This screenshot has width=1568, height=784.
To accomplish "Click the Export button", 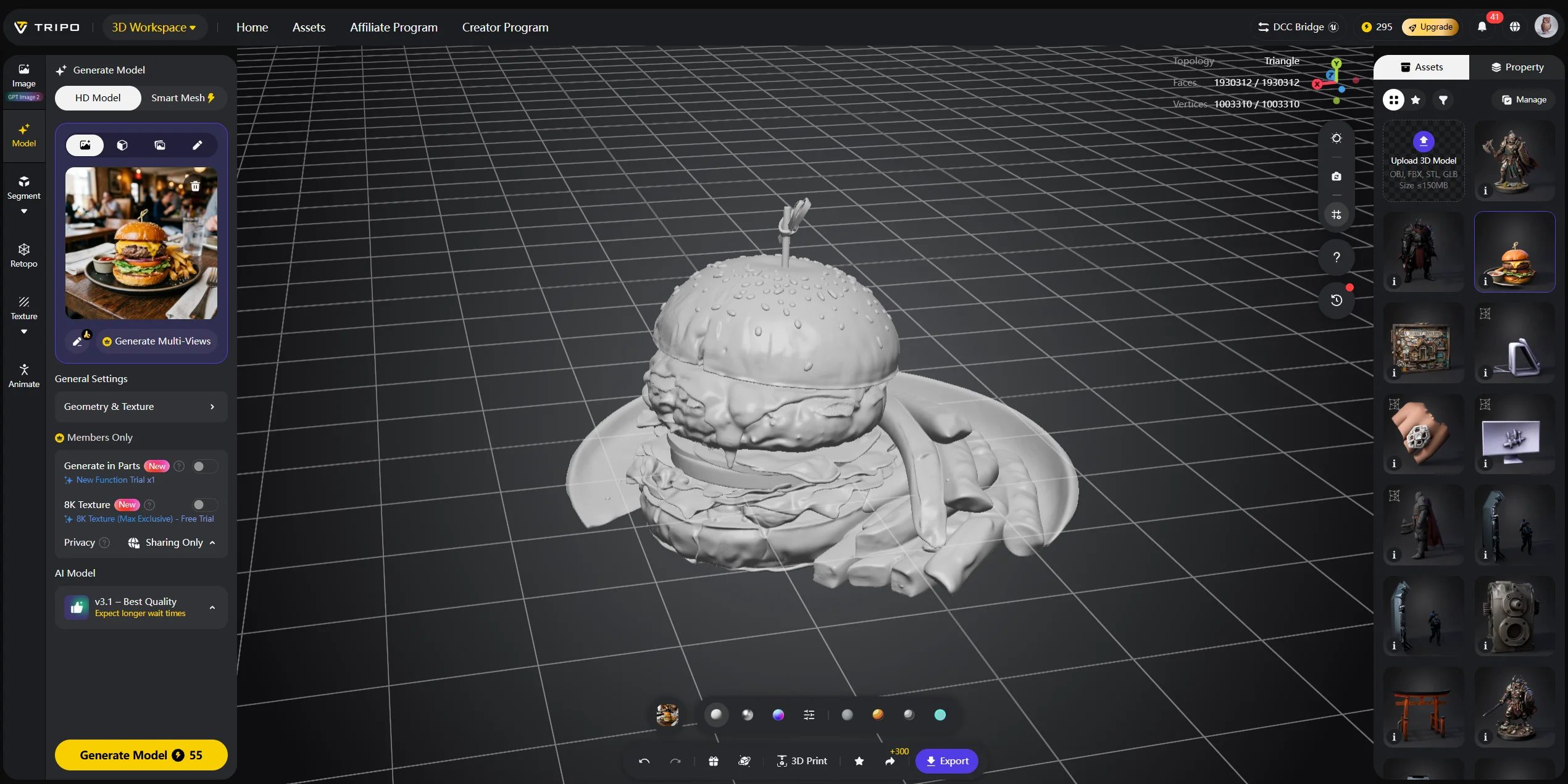I will coord(947,761).
